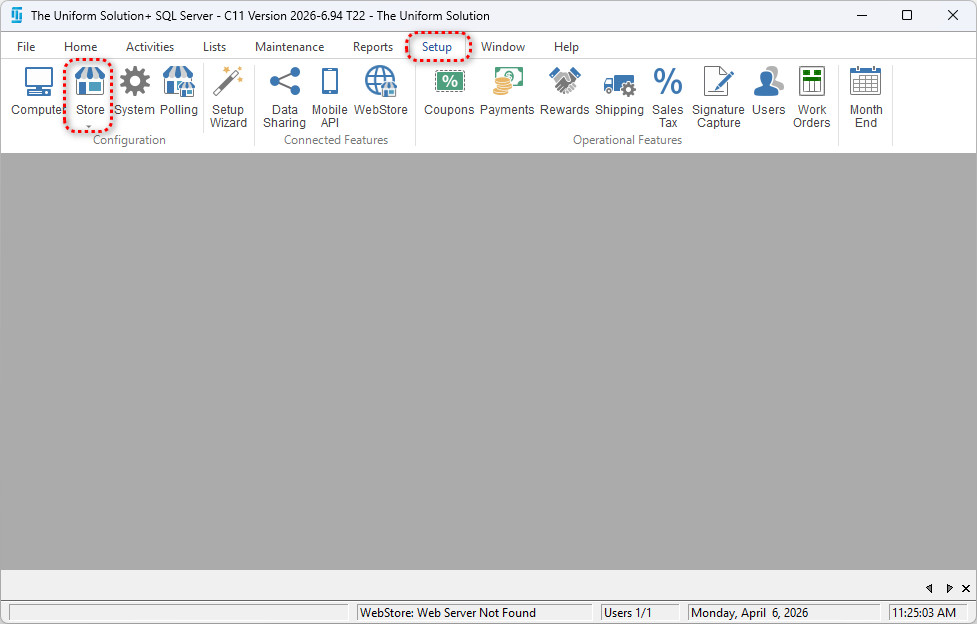Click the WebStore status bar panel
This screenshot has height=624, width=977.
(474, 613)
